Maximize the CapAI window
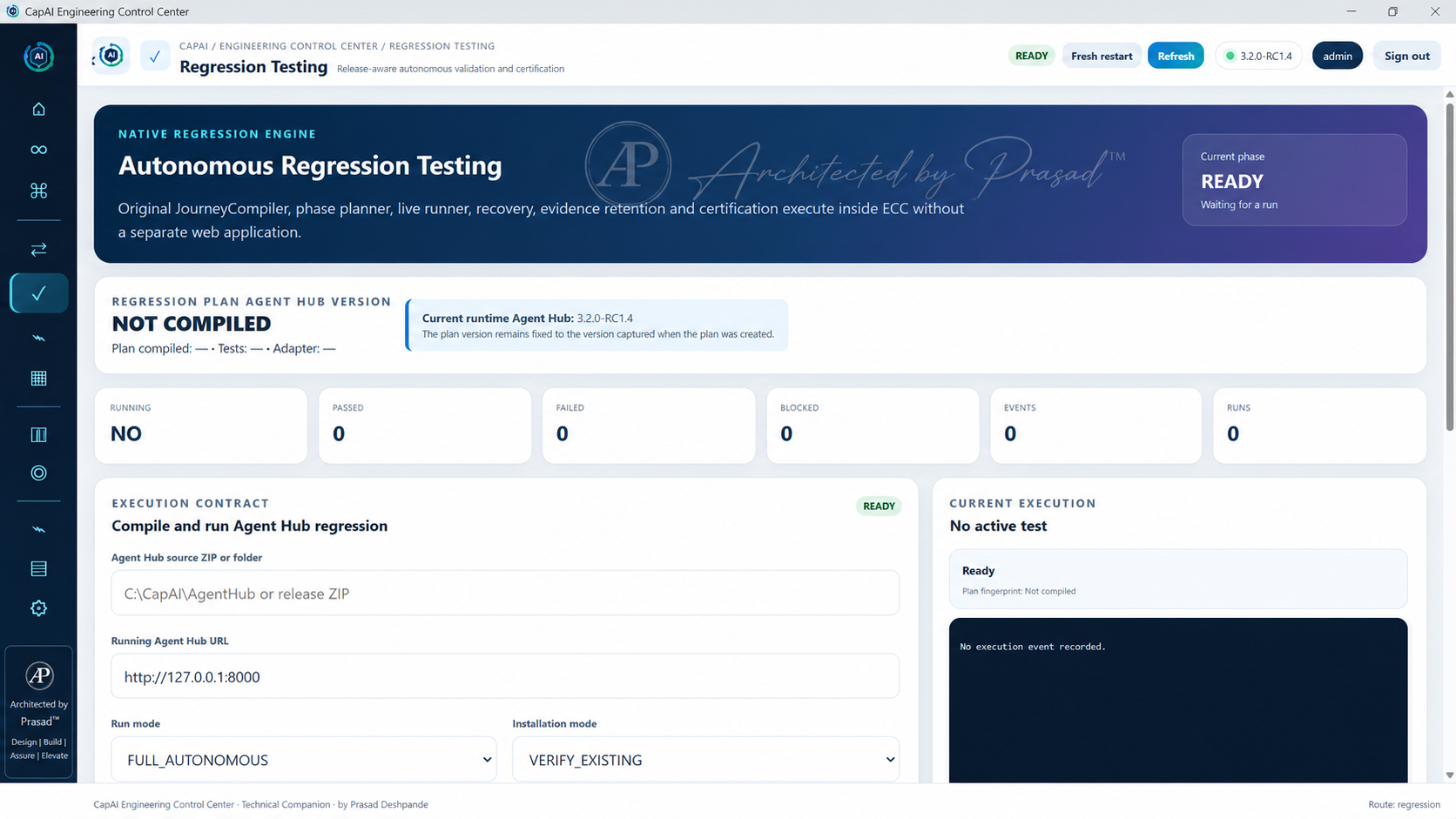Image resolution: width=1456 pixels, height=819 pixels. tap(1393, 11)
